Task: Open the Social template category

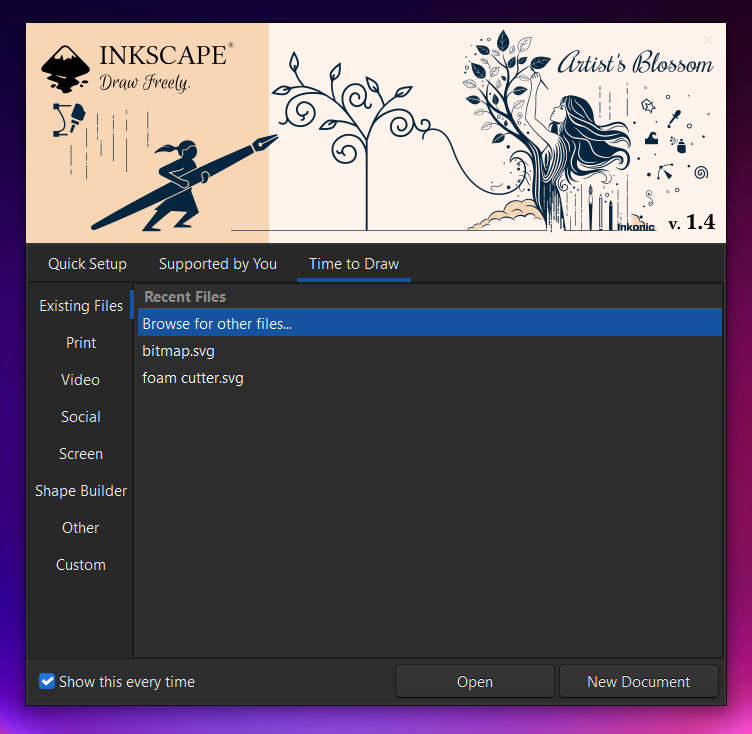Action: point(81,416)
